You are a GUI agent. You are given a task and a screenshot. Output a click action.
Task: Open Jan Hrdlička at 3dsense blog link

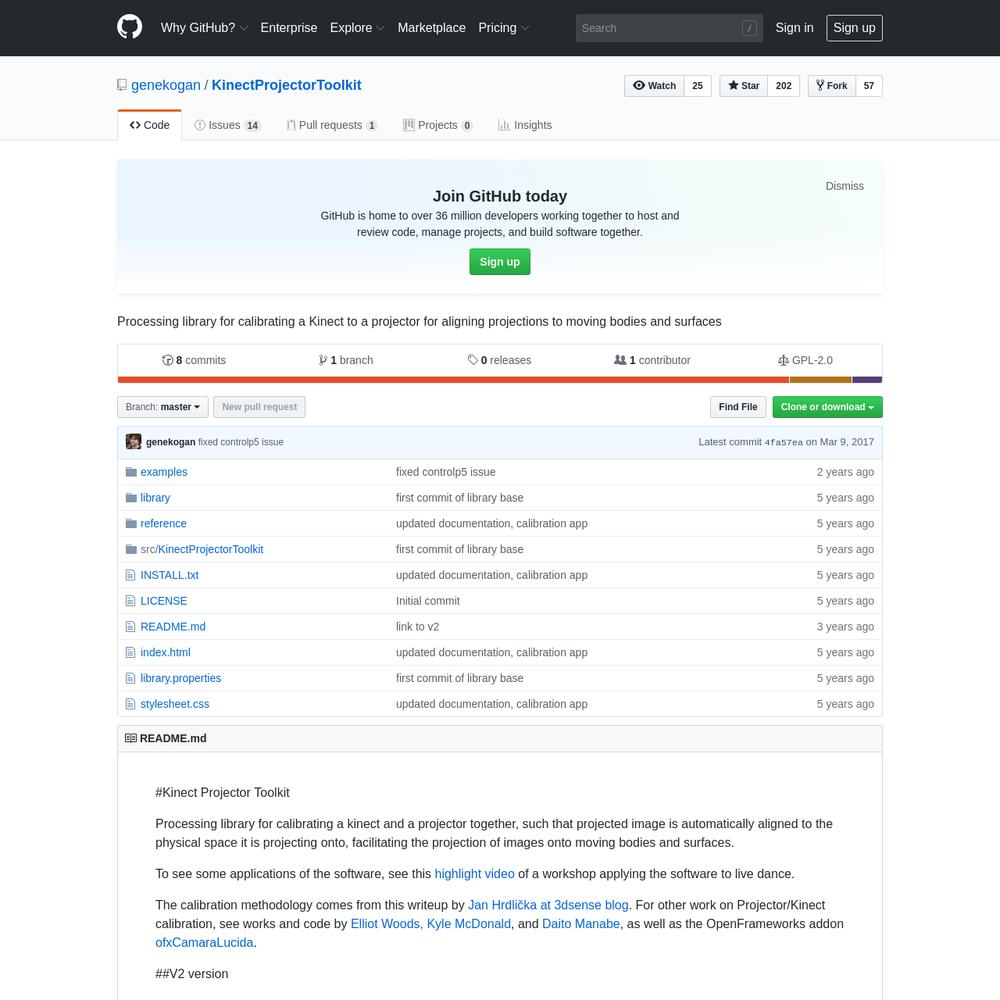(548, 905)
